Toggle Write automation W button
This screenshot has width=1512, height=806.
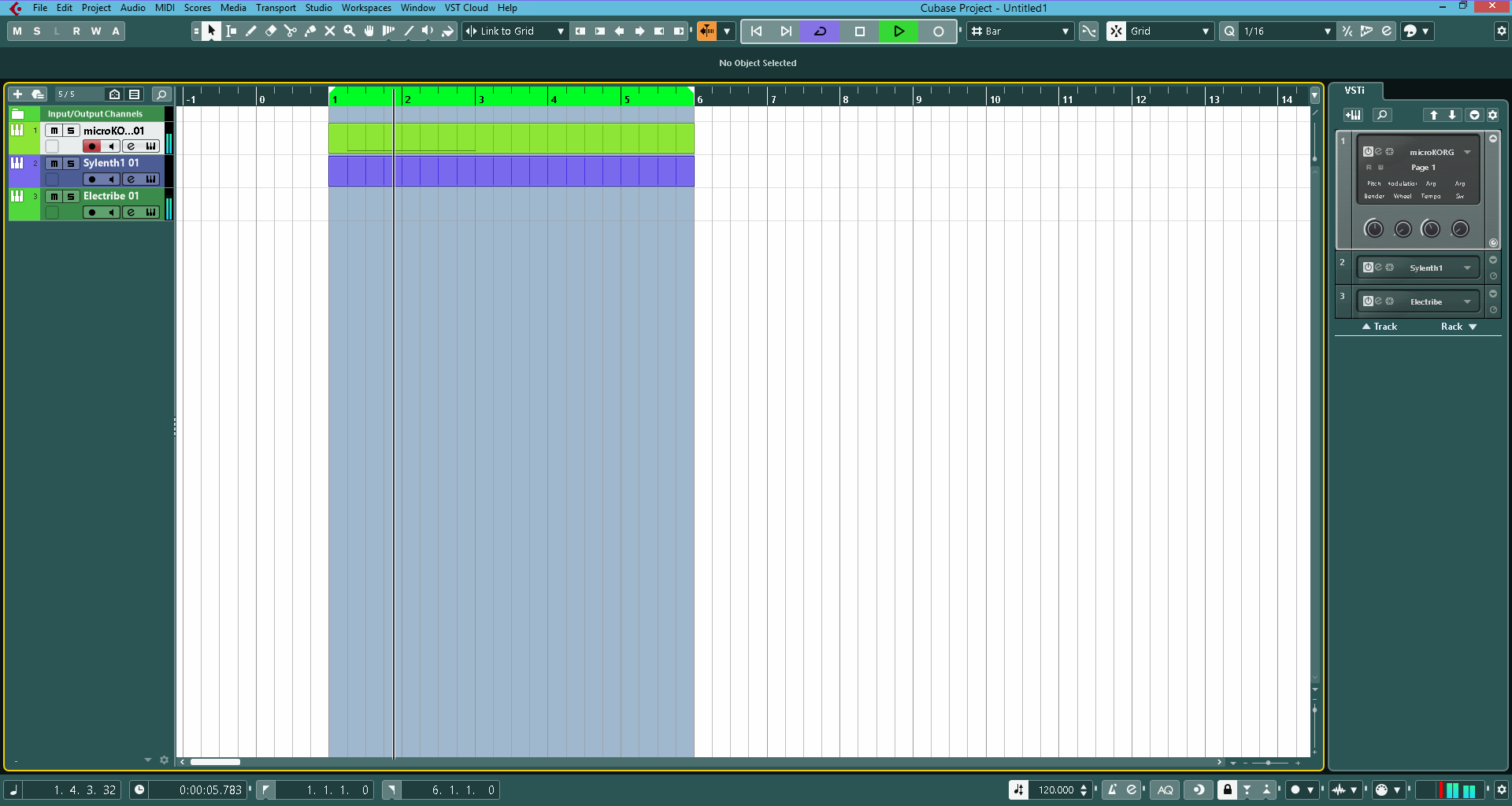point(96,31)
